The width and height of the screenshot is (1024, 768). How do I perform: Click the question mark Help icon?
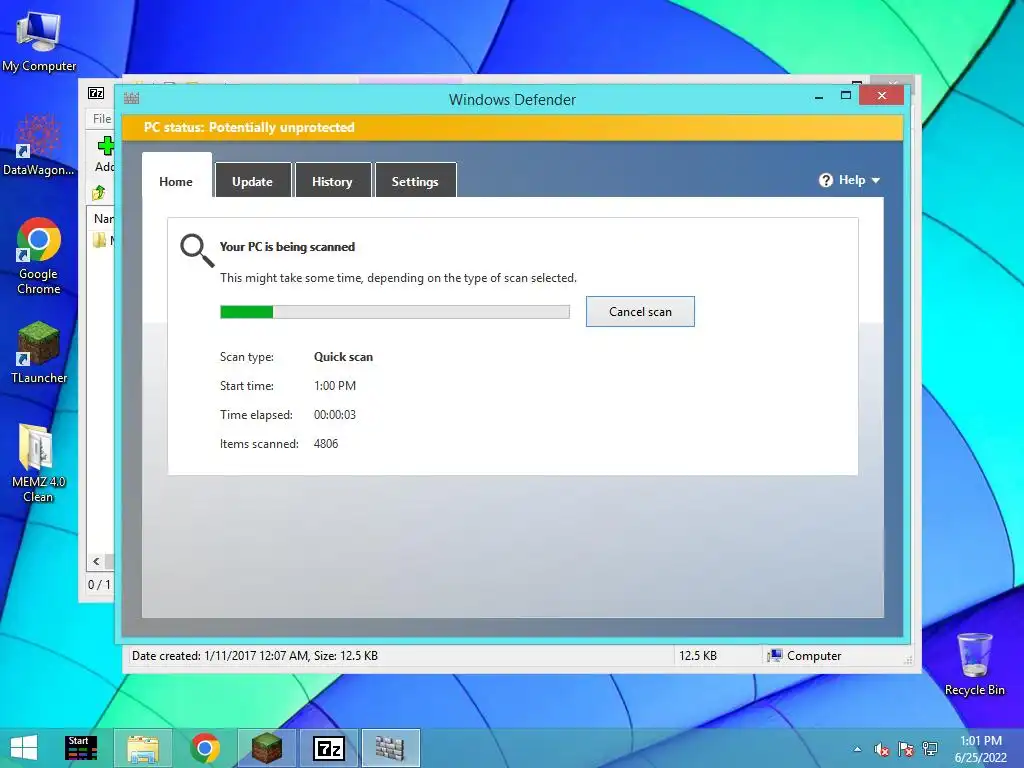825,180
